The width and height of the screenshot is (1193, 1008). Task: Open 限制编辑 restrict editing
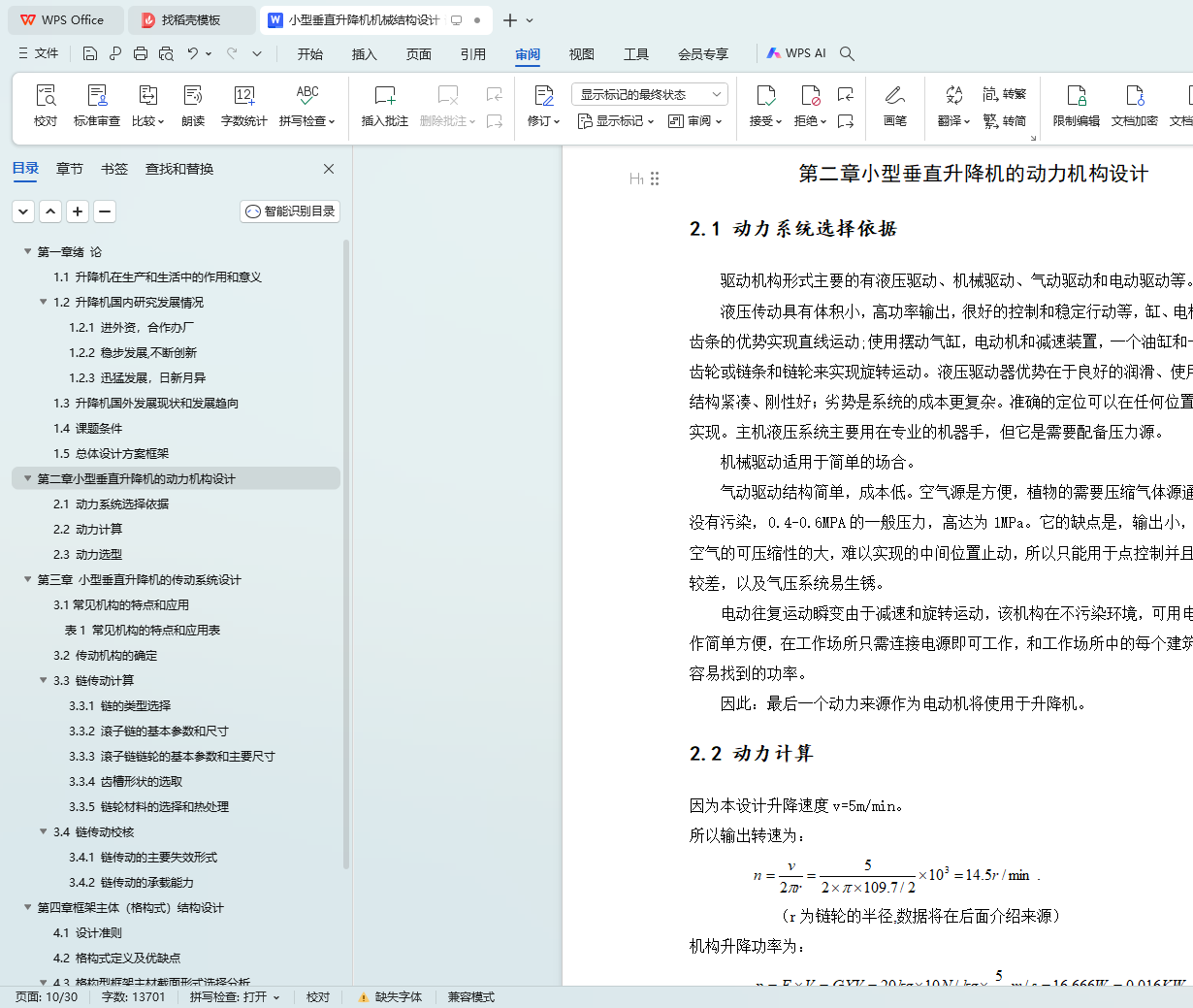tap(1077, 105)
